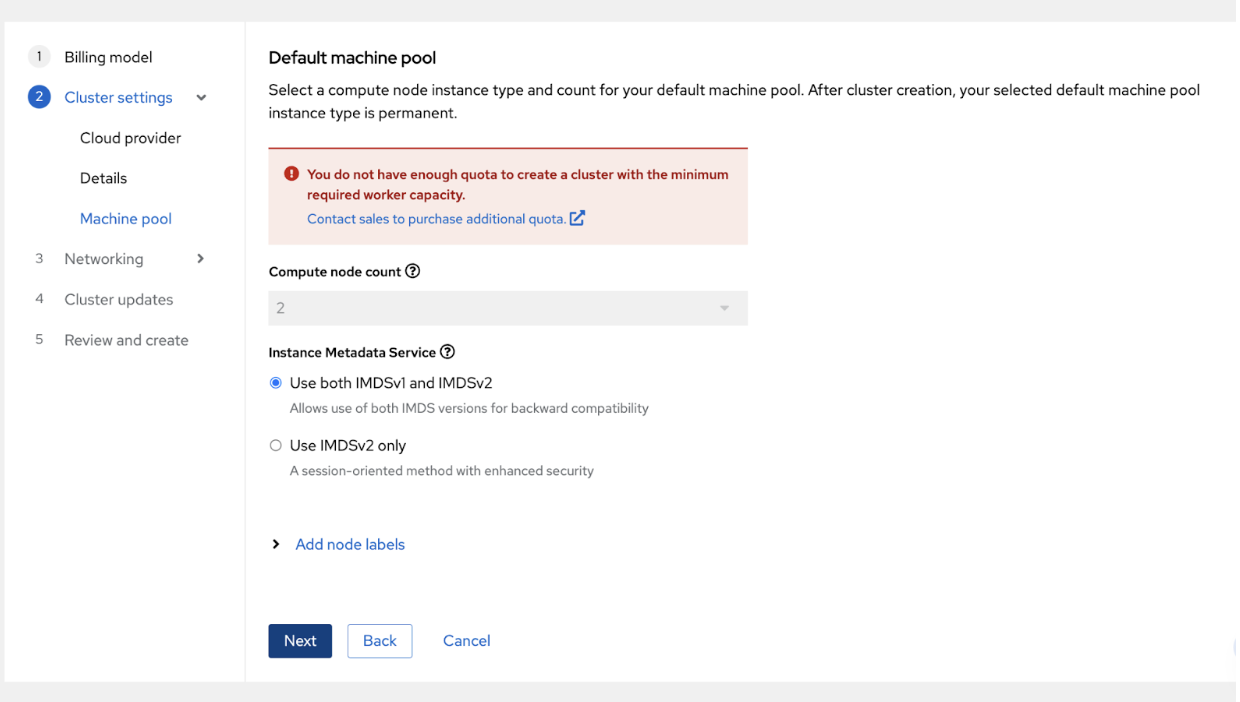Image resolution: width=1240 pixels, height=702 pixels.
Task: Collapse the Cluster settings section chevron
Action: click(201, 98)
